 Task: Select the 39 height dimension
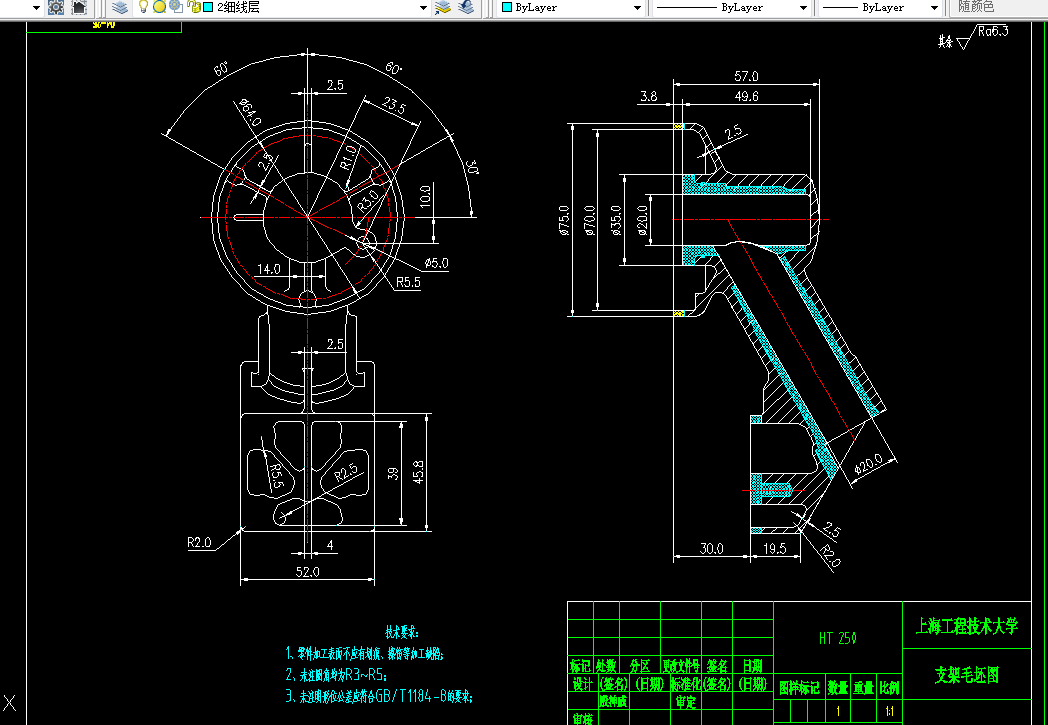coord(393,473)
